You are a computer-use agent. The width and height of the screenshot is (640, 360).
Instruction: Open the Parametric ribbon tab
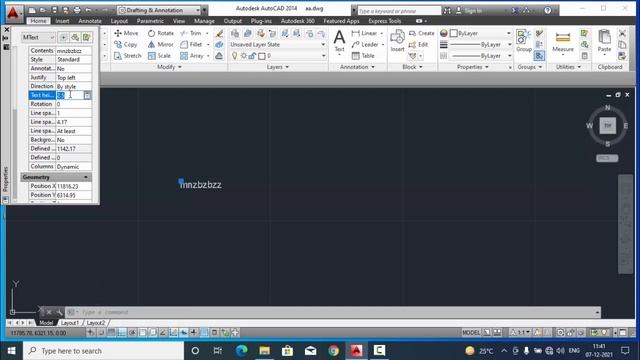[150, 21]
